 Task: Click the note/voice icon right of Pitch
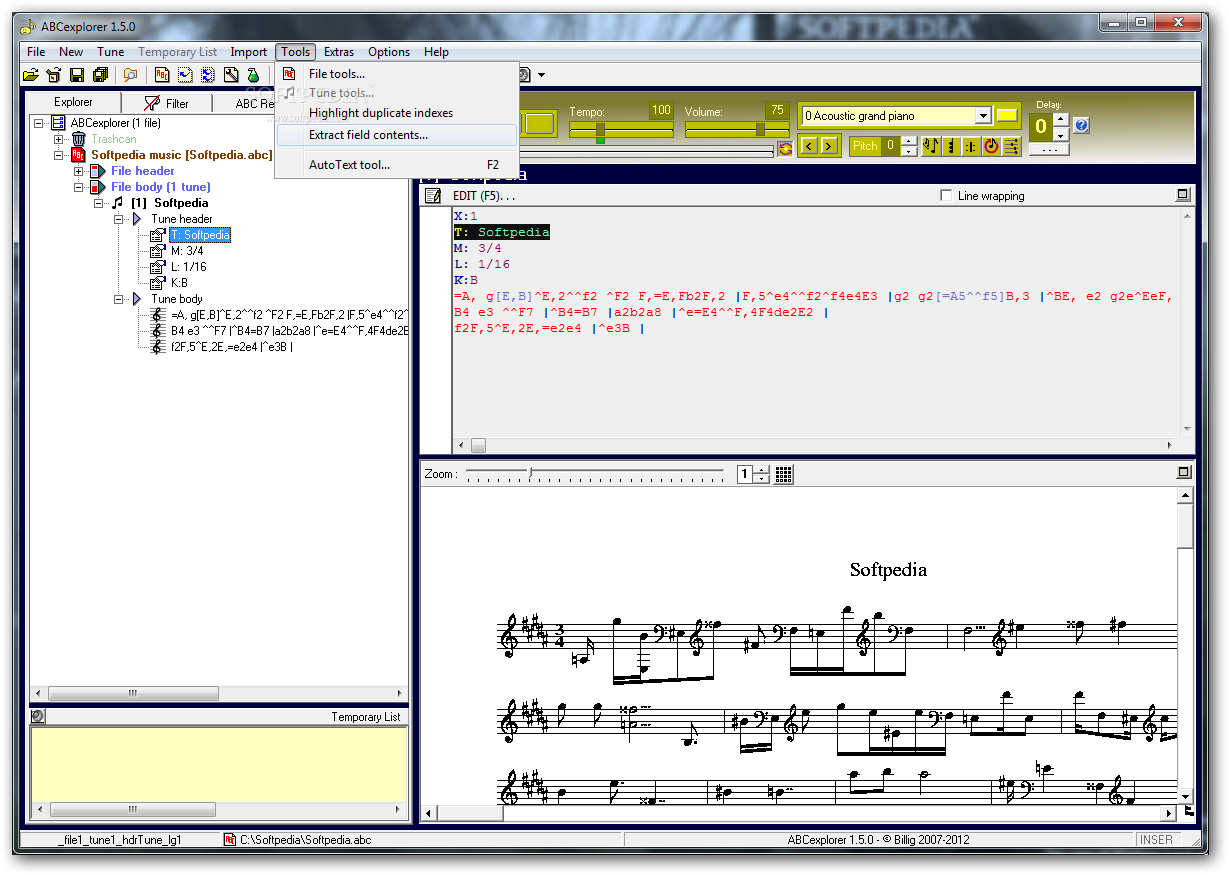[x=931, y=146]
